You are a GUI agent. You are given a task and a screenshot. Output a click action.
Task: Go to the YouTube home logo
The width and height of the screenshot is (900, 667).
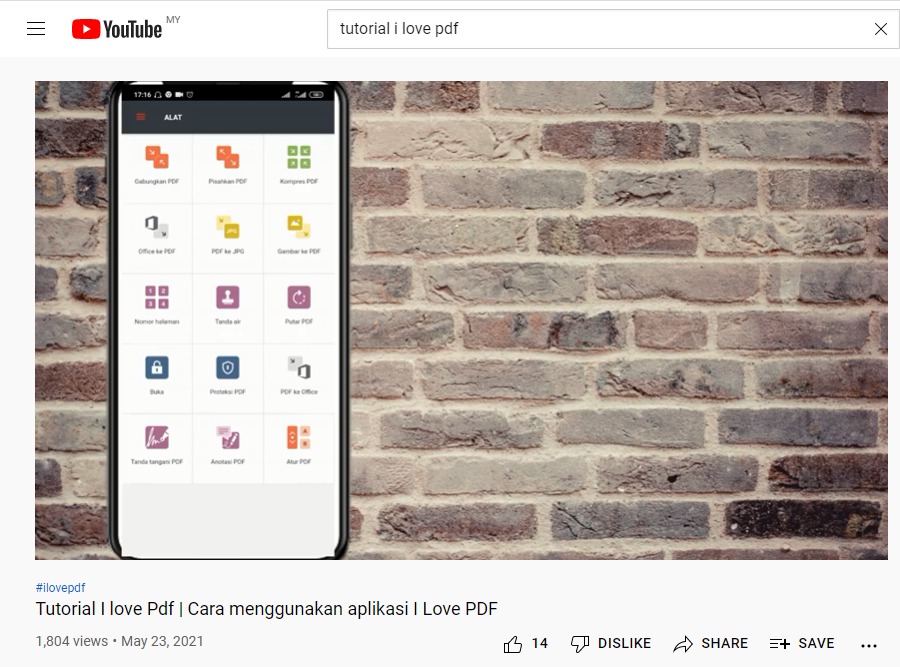[117, 29]
